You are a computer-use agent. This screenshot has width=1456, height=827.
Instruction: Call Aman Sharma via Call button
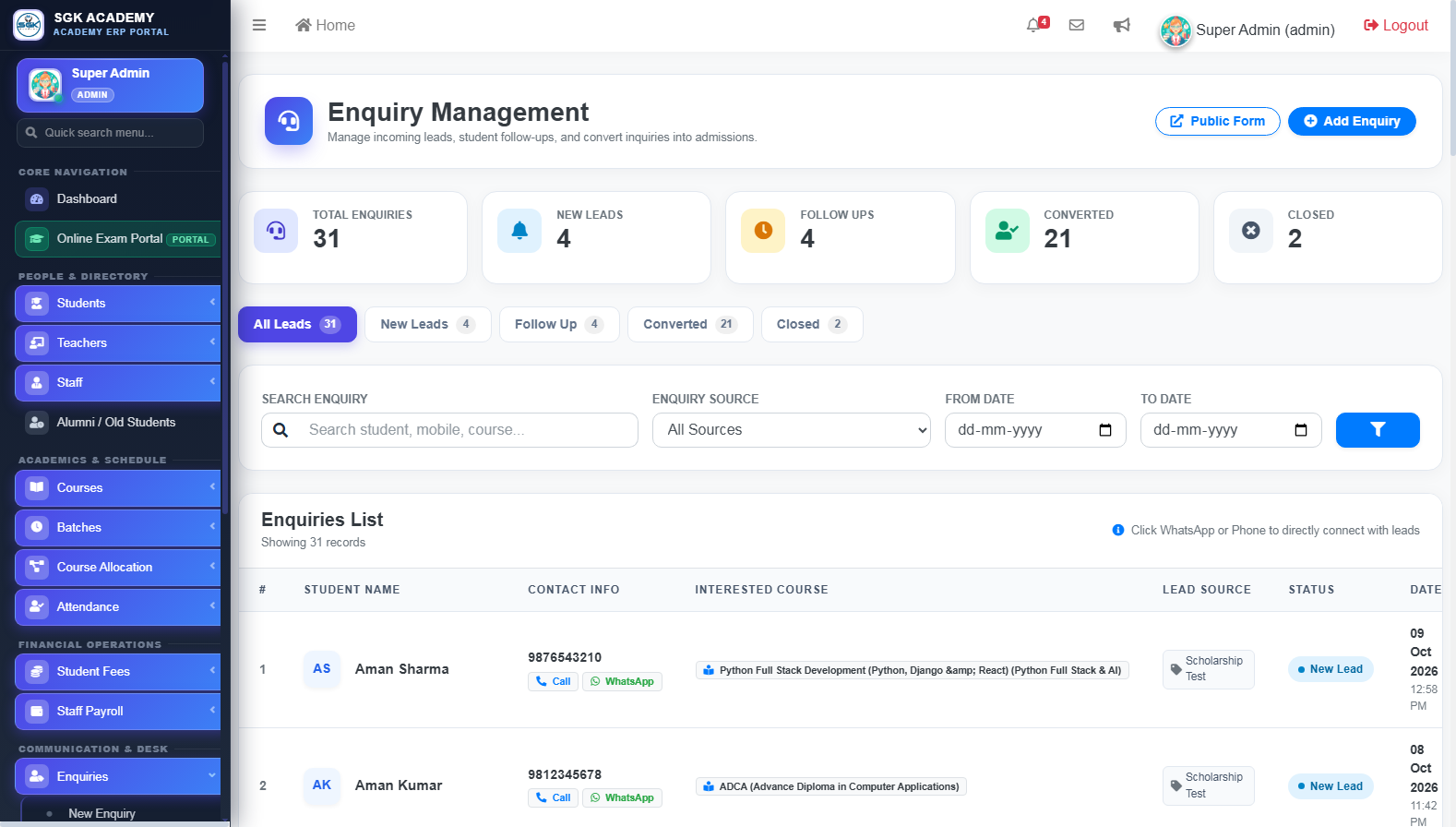point(554,681)
